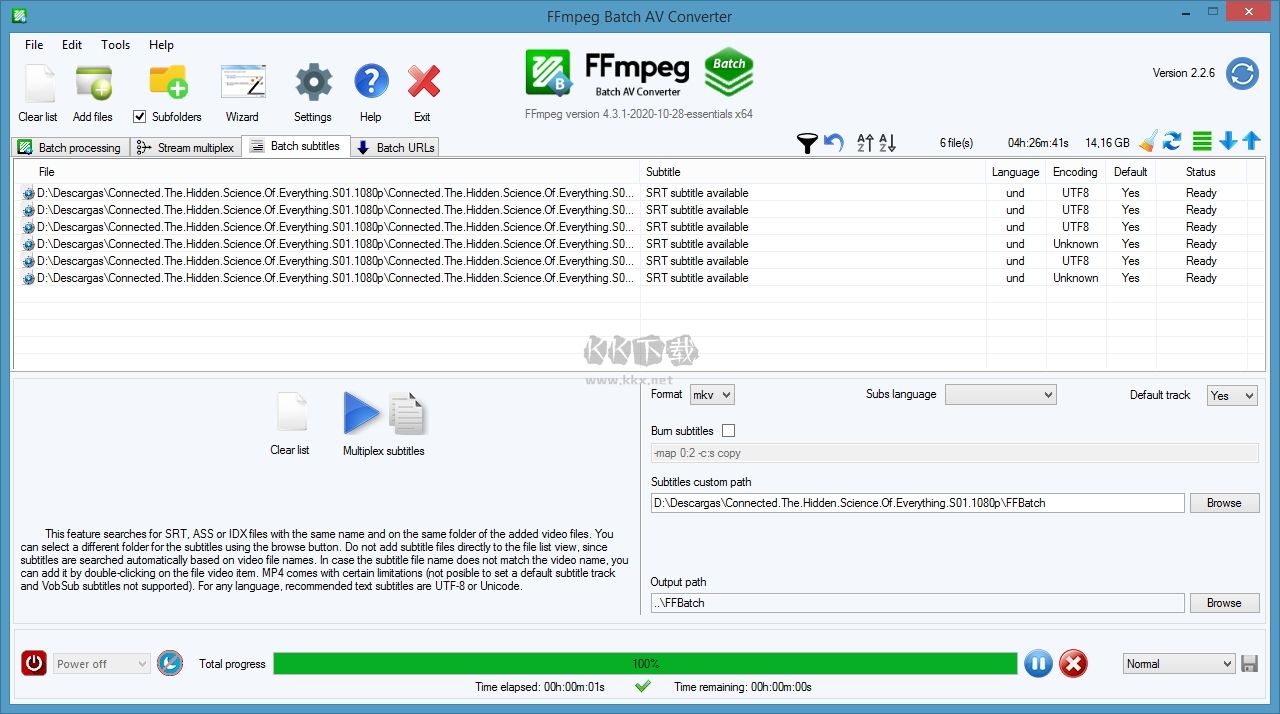Image resolution: width=1280 pixels, height=714 pixels.
Task: Click the red X Exit icon
Action: coord(424,82)
